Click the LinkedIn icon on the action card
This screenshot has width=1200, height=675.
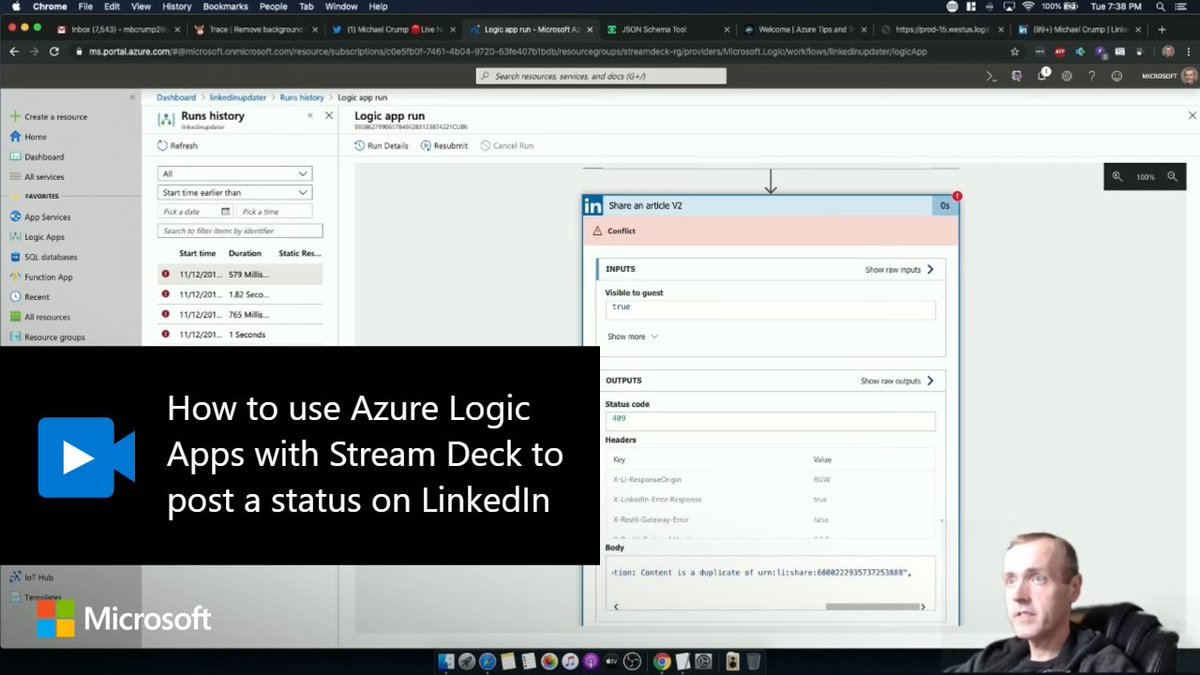point(593,205)
